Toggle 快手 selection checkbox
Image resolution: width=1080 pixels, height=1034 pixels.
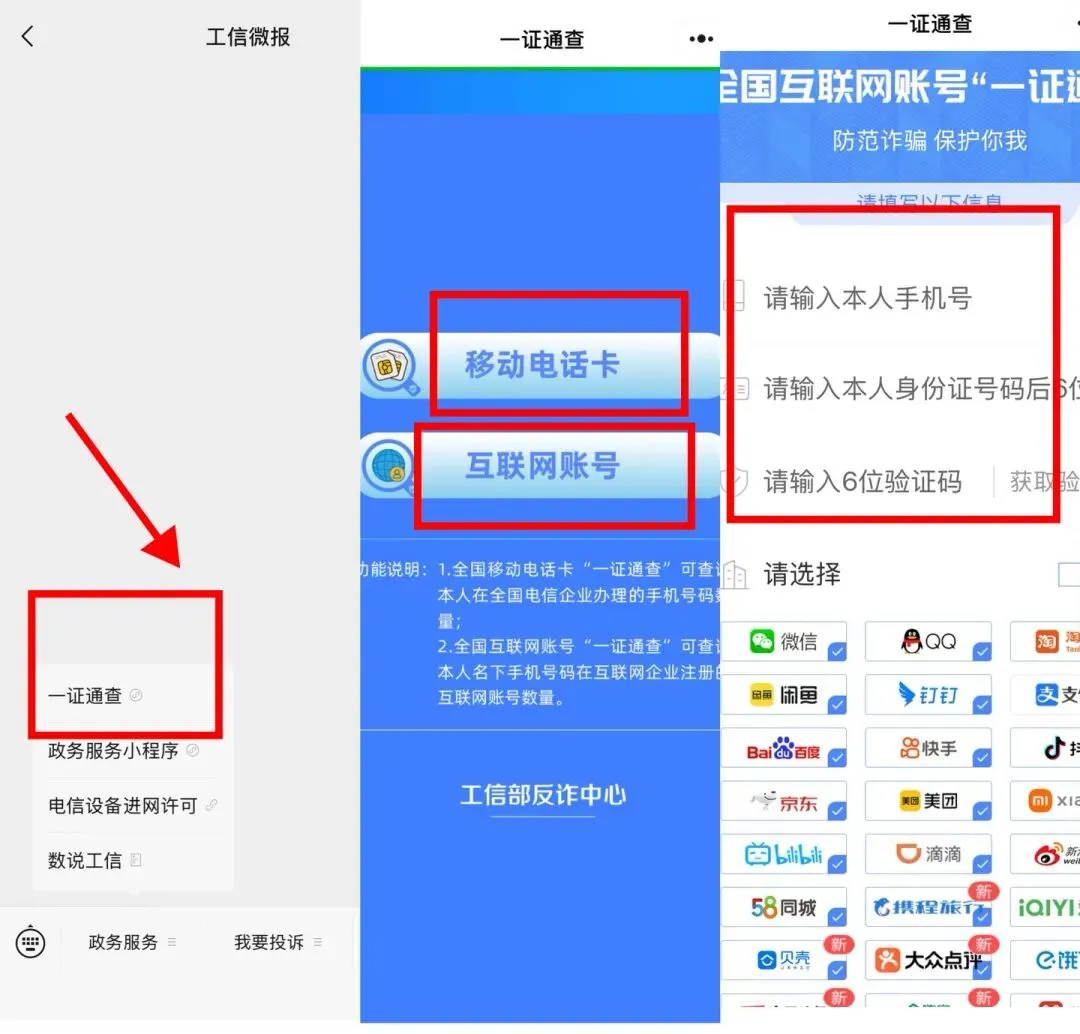click(982, 758)
